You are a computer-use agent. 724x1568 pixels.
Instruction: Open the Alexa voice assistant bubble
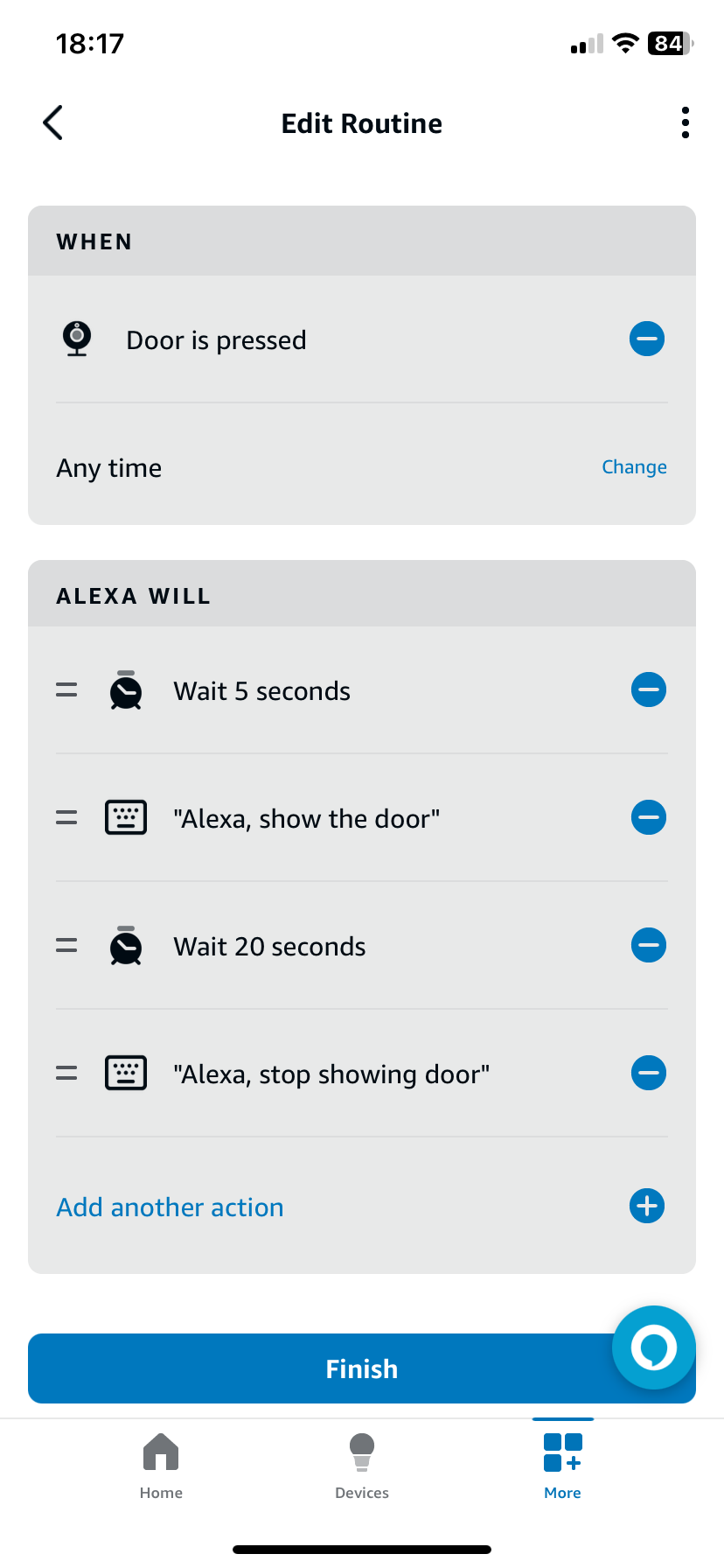(653, 1347)
